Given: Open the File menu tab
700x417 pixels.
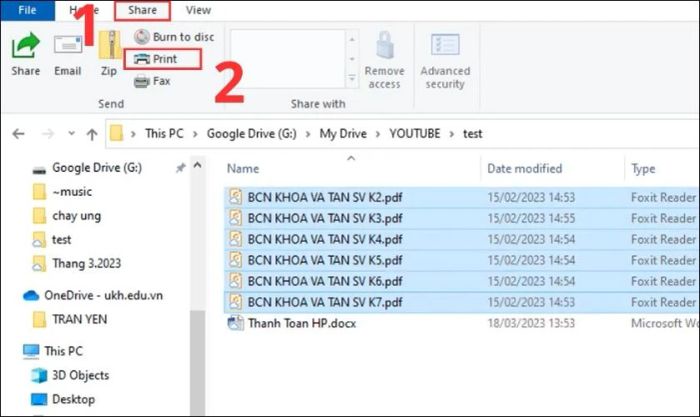Looking at the screenshot, I should tap(27, 10).
